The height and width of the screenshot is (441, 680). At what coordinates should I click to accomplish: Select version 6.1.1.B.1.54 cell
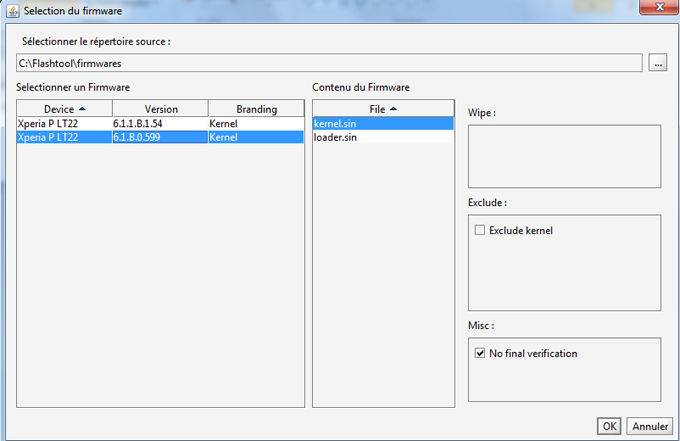pyautogui.click(x=160, y=124)
